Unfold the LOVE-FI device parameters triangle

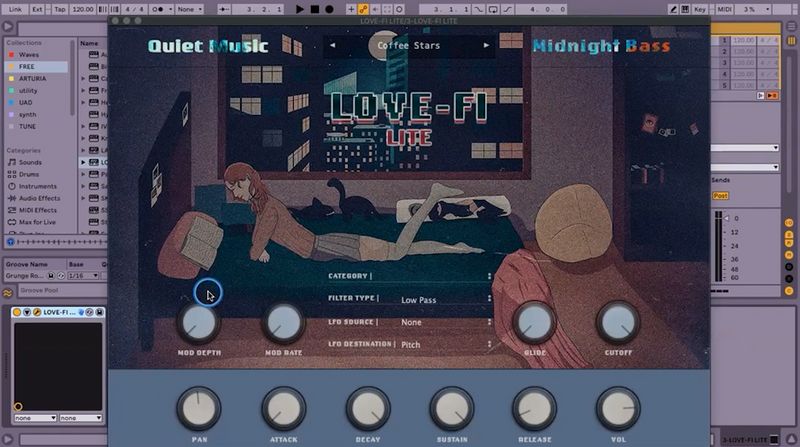tap(27, 312)
